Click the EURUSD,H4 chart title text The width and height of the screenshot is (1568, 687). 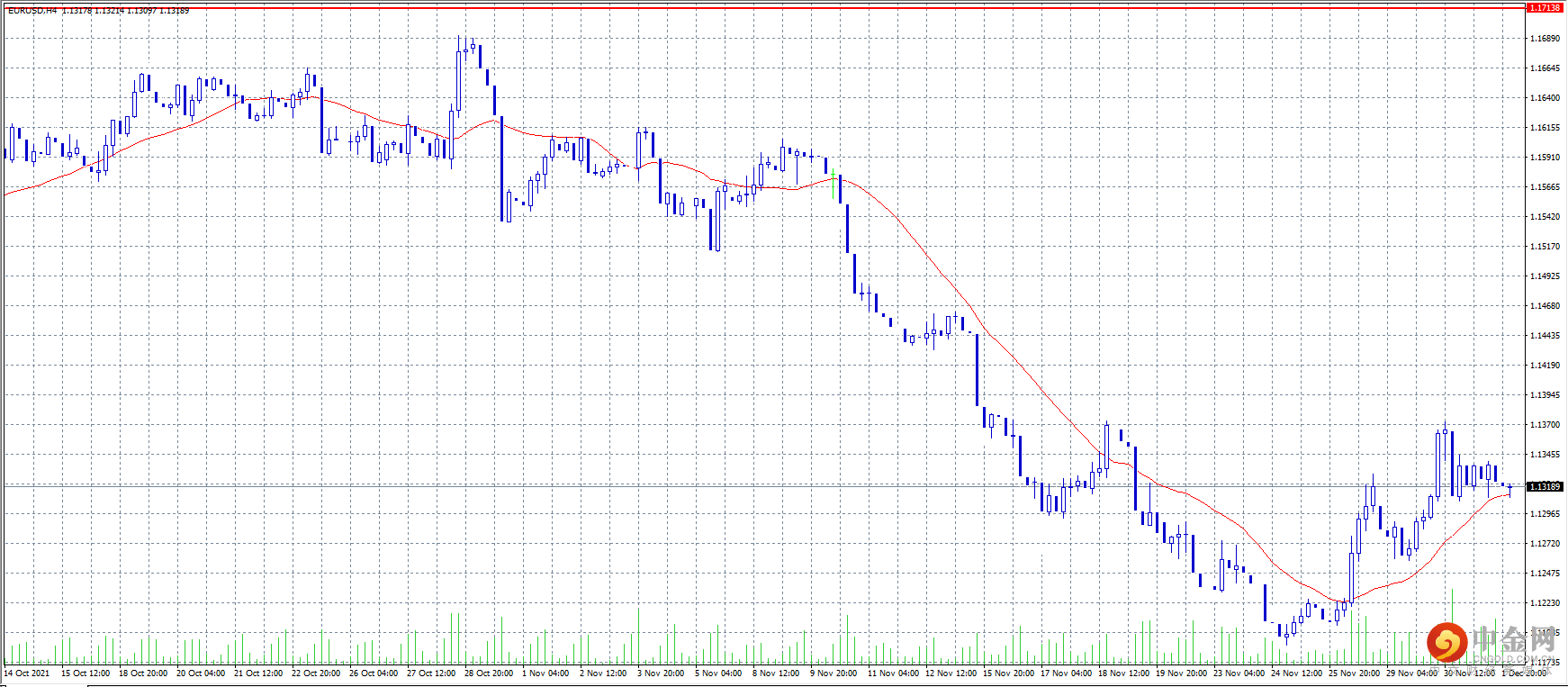click(32, 11)
